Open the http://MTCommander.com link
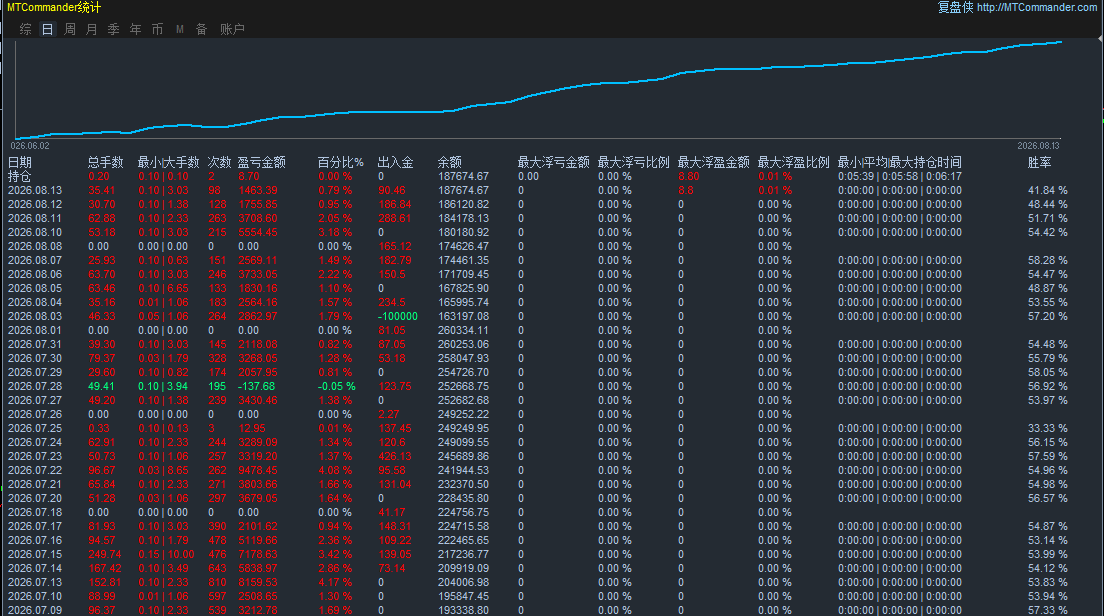 pos(1037,7)
